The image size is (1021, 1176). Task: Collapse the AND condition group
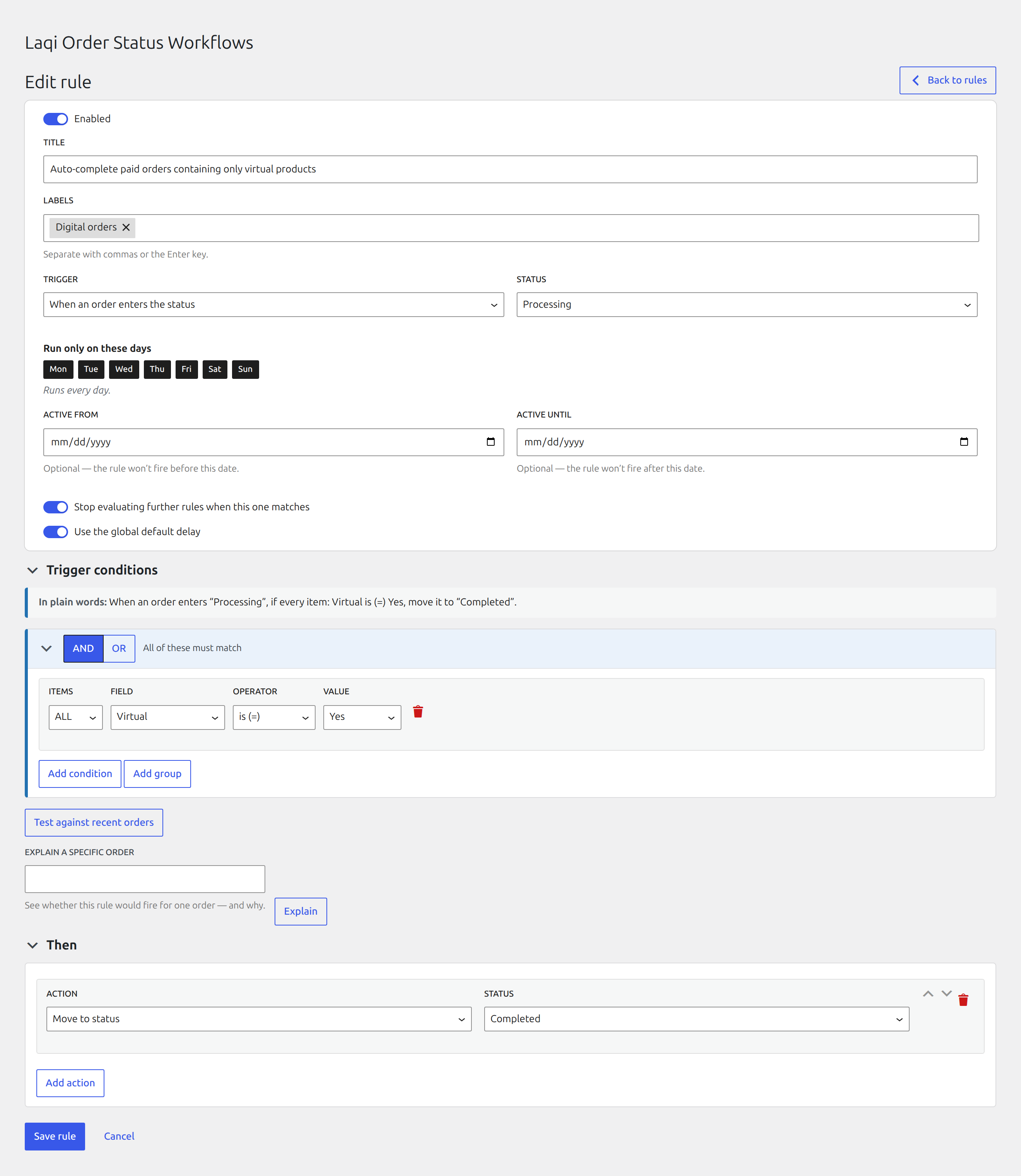point(47,649)
